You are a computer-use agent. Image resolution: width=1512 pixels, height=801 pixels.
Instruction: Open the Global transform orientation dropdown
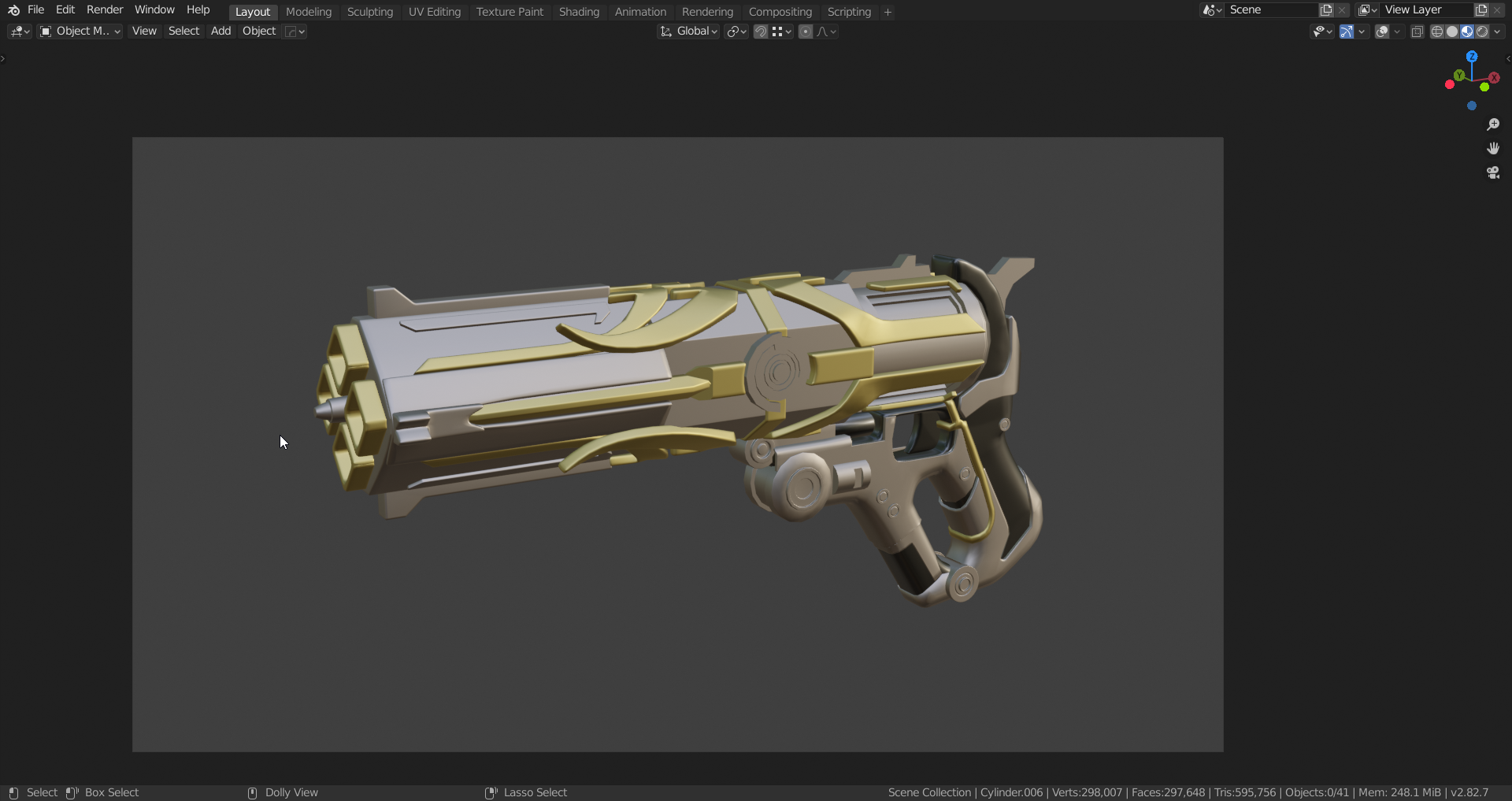coord(689,32)
